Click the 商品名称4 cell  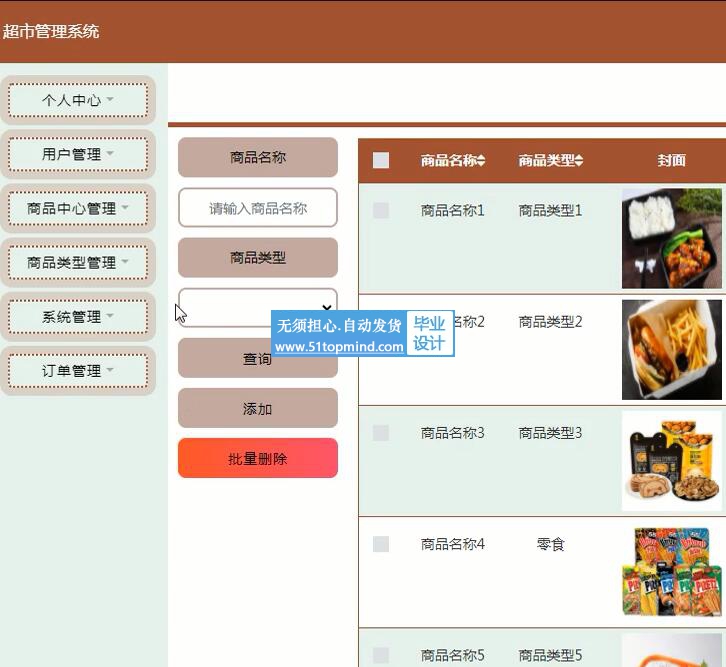click(452, 544)
